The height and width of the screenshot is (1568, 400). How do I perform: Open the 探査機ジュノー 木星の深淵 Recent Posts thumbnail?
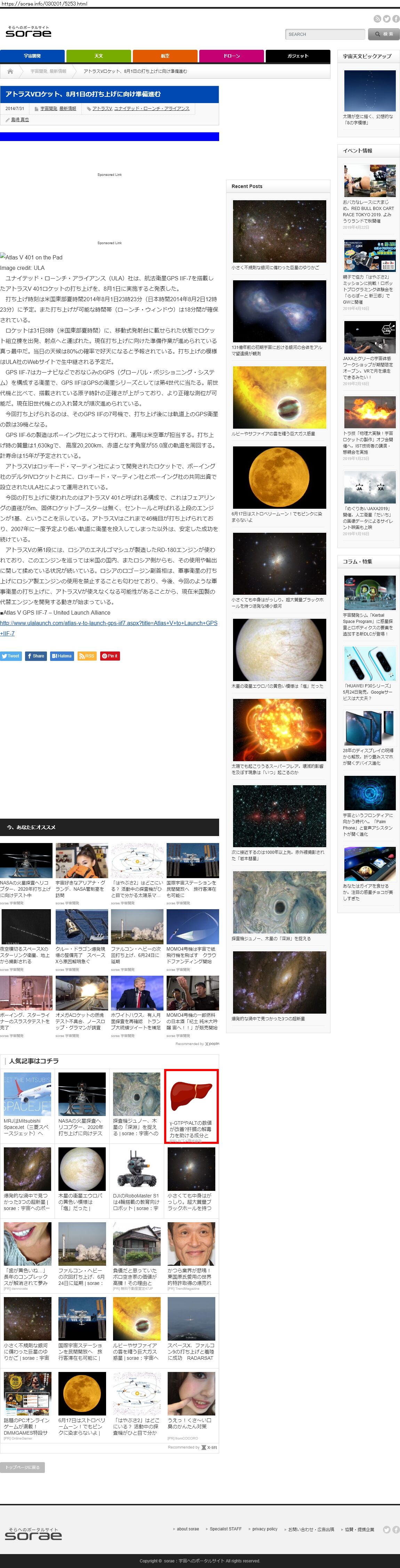(279, 902)
